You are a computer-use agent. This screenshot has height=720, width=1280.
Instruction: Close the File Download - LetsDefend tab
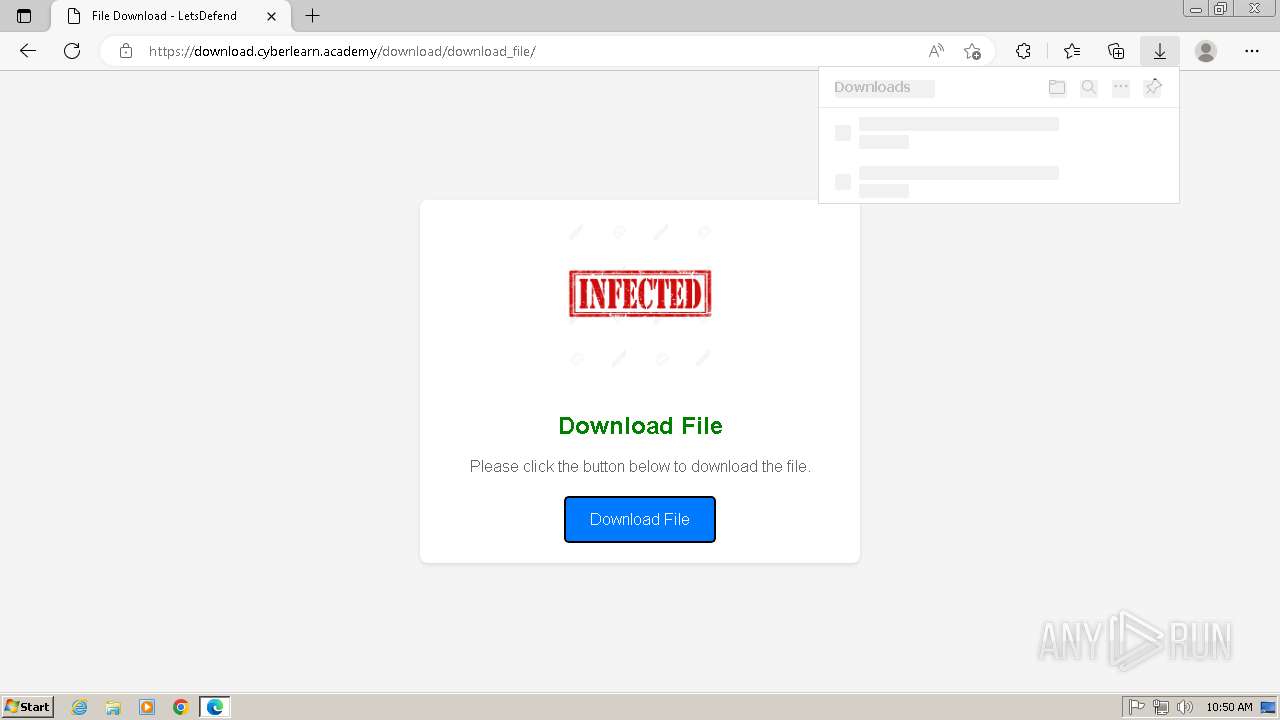[271, 16]
